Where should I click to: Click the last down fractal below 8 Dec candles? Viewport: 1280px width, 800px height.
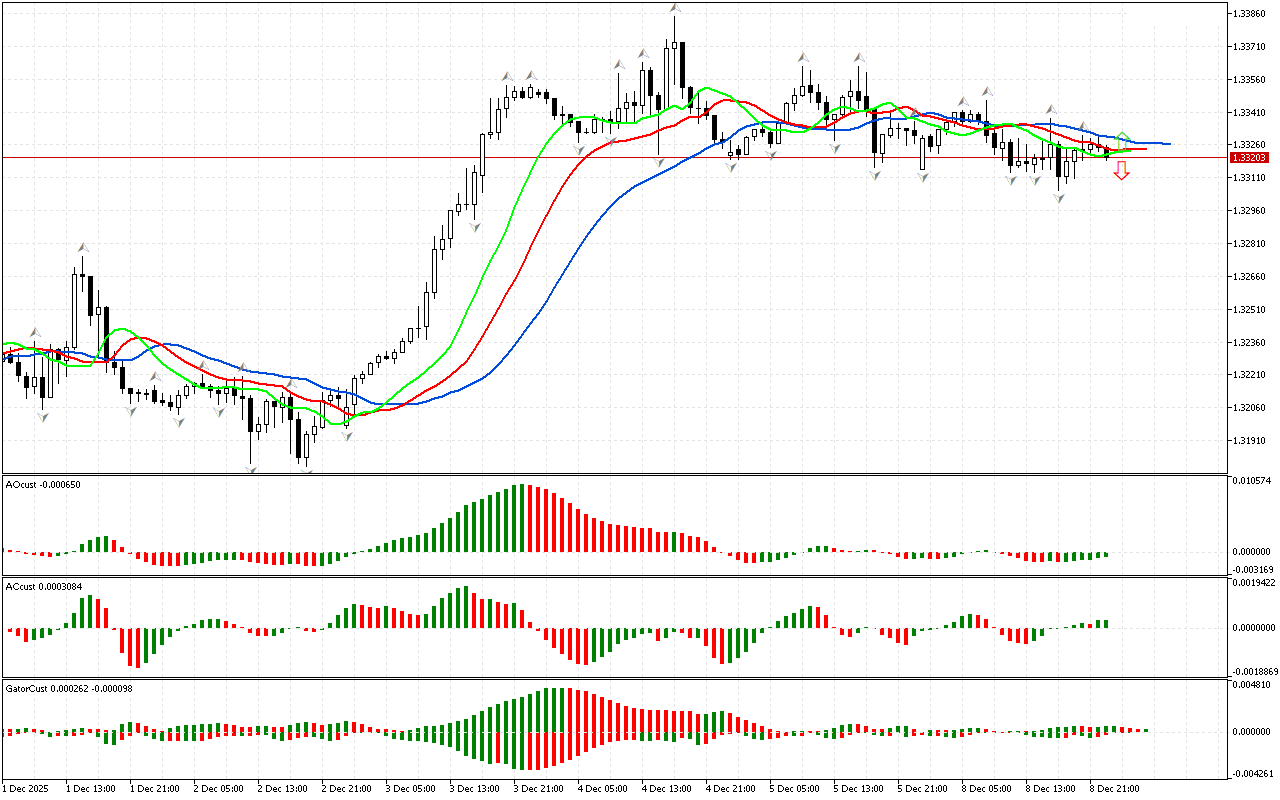pyautogui.click(x=1059, y=198)
